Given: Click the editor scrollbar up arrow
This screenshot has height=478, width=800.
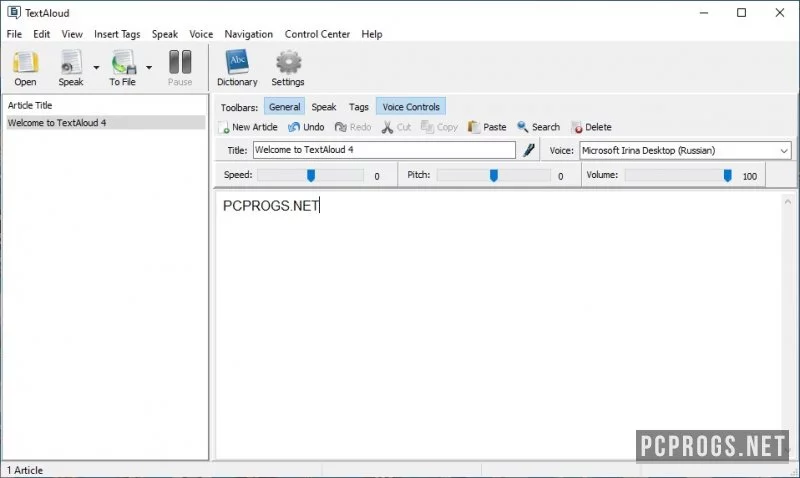Looking at the screenshot, I should pos(788,202).
